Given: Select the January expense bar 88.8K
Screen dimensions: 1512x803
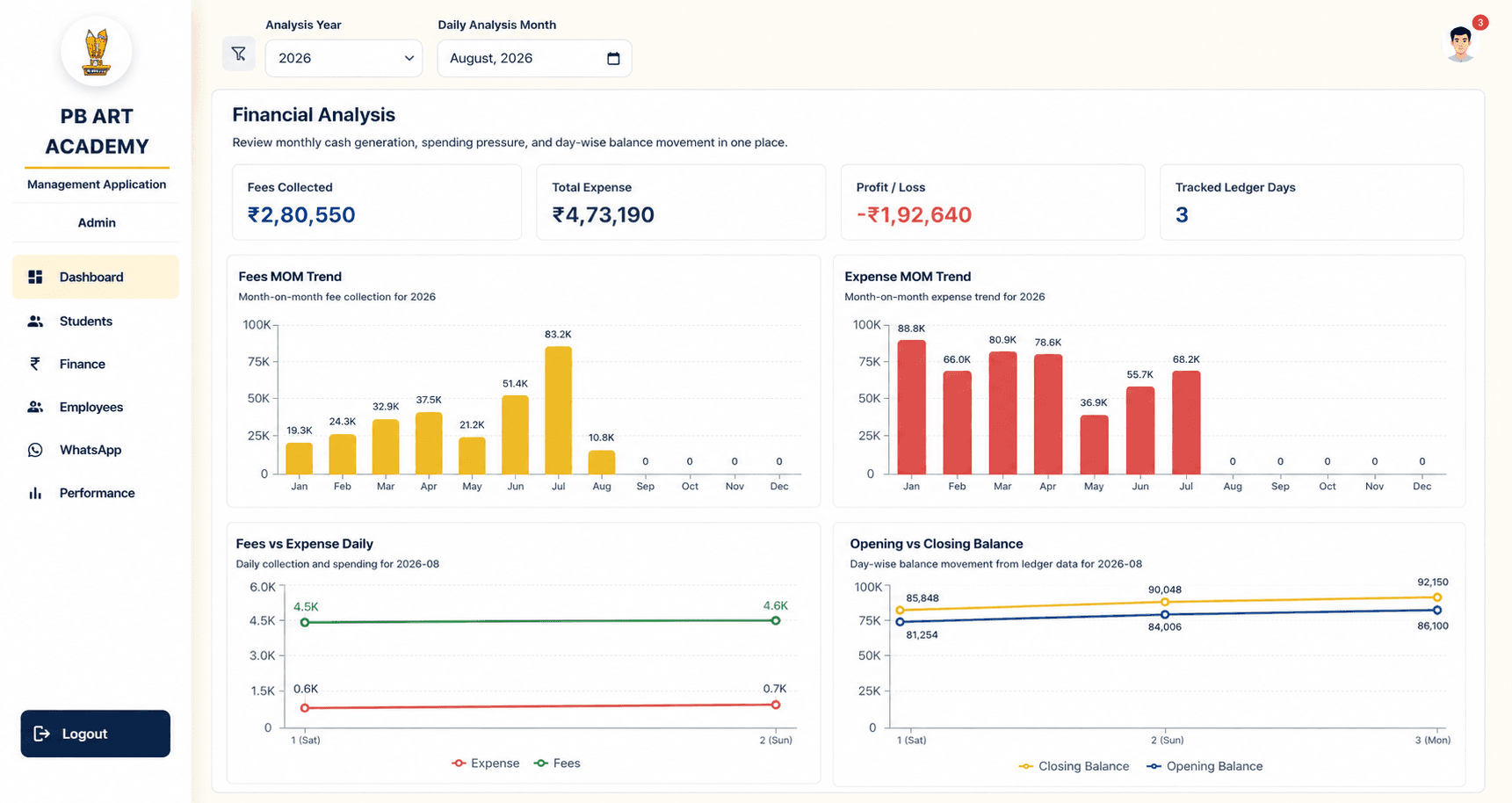Looking at the screenshot, I should pos(912,408).
